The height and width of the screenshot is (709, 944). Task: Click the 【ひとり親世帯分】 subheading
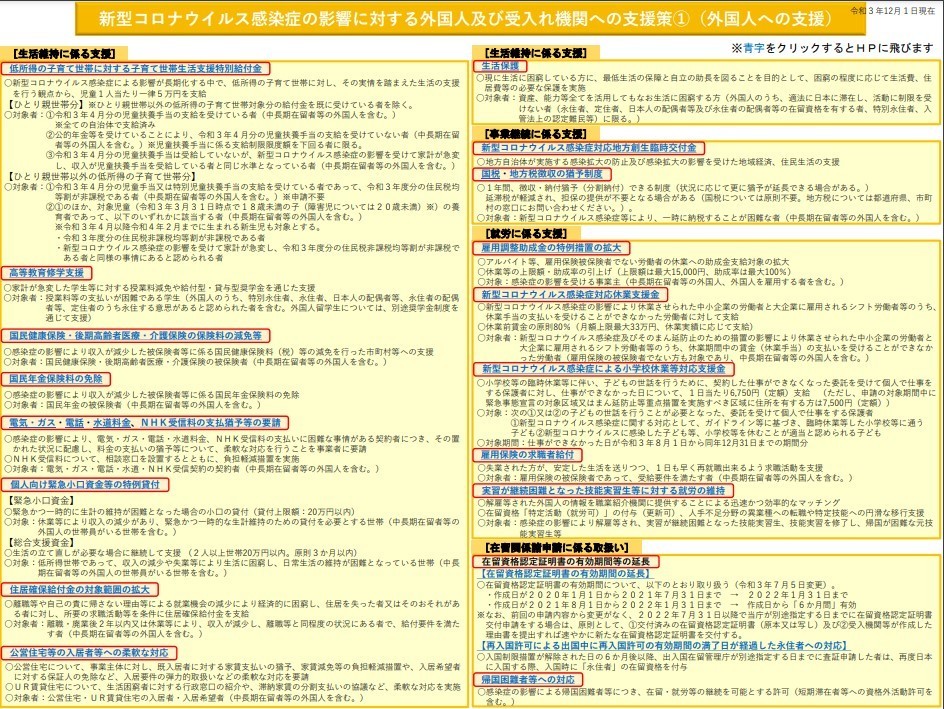(x=46, y=105)
